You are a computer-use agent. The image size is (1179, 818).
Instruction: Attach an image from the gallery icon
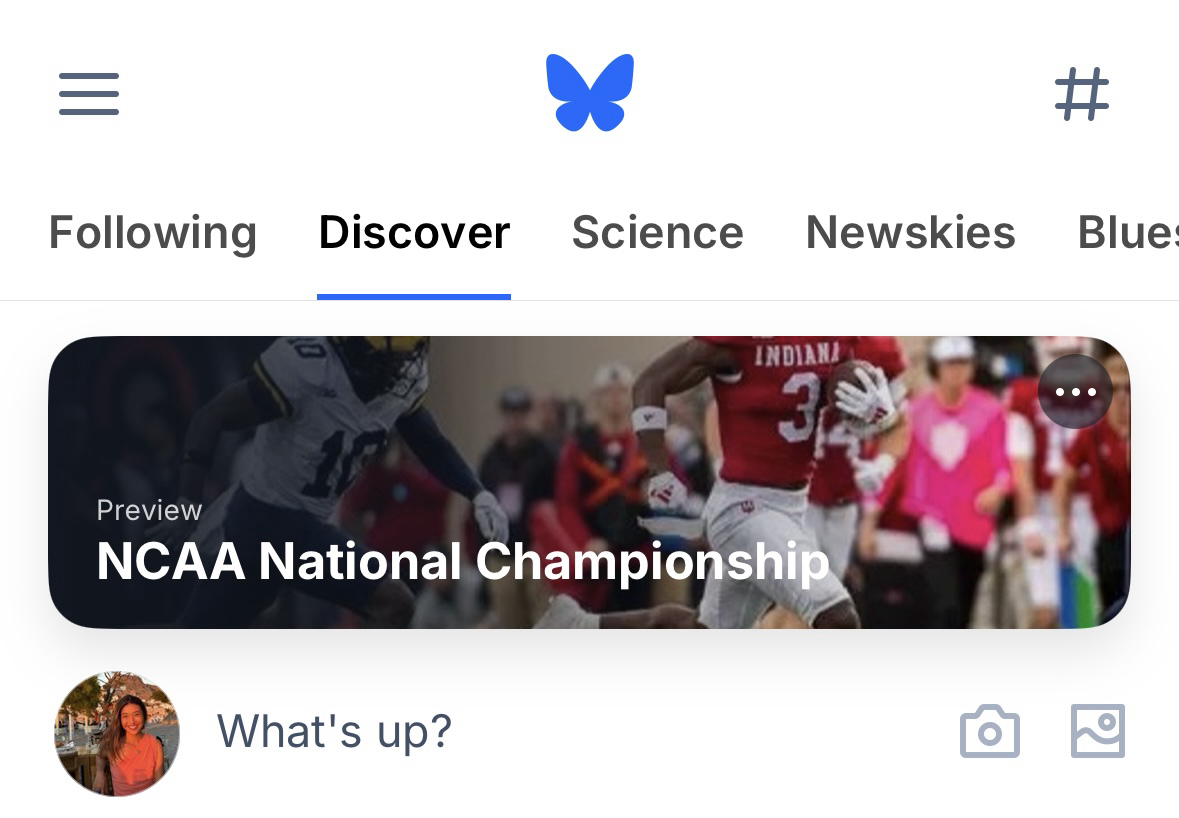1098,731
